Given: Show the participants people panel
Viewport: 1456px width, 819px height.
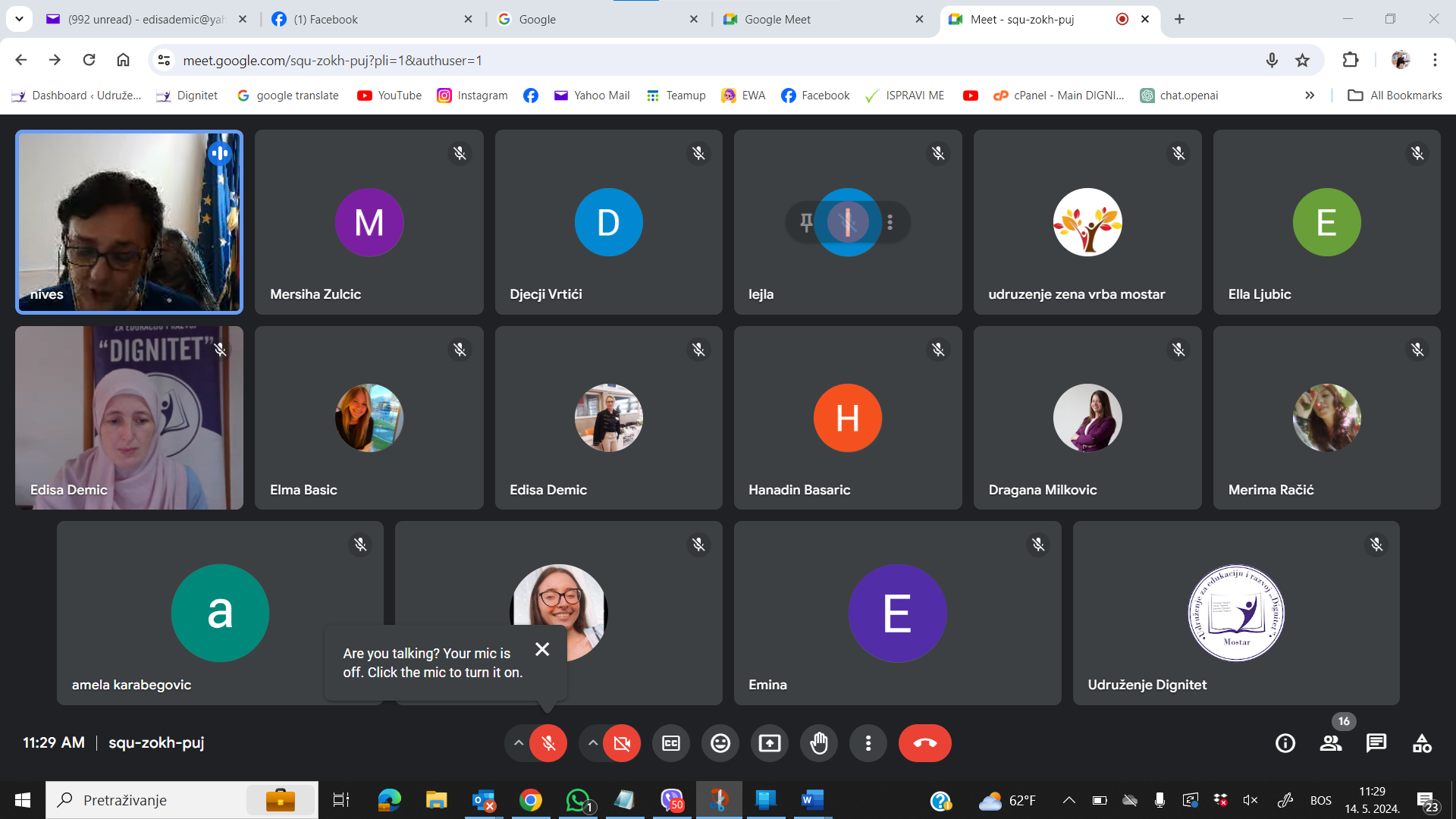Looking at the screenshot, I should [x=1331, y=743].
